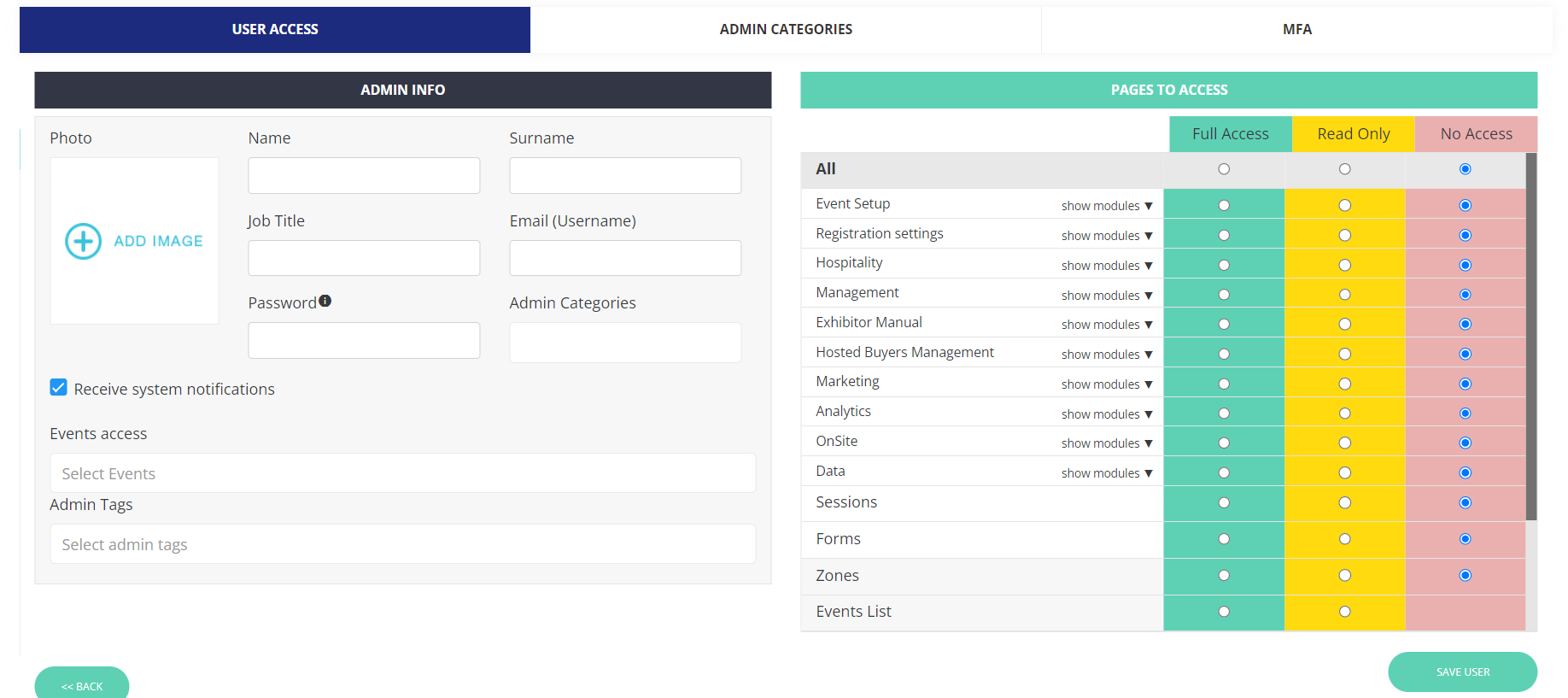The image size is (1568, 698).
Task: Open the MFA tab
Action: click(1296, 29)
